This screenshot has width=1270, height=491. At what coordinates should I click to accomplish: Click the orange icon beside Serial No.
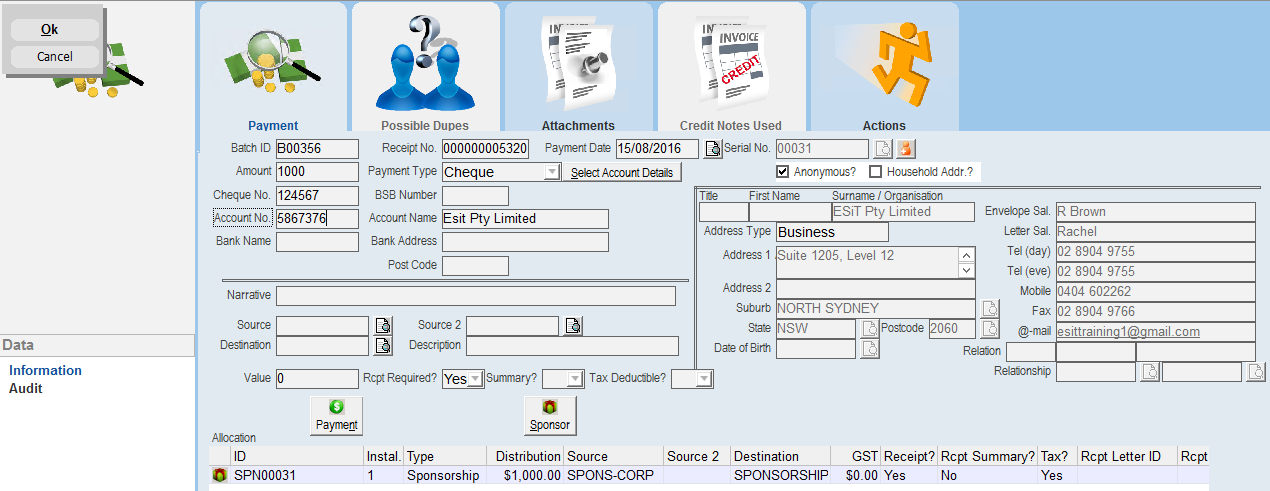click(x=905, y=149)
